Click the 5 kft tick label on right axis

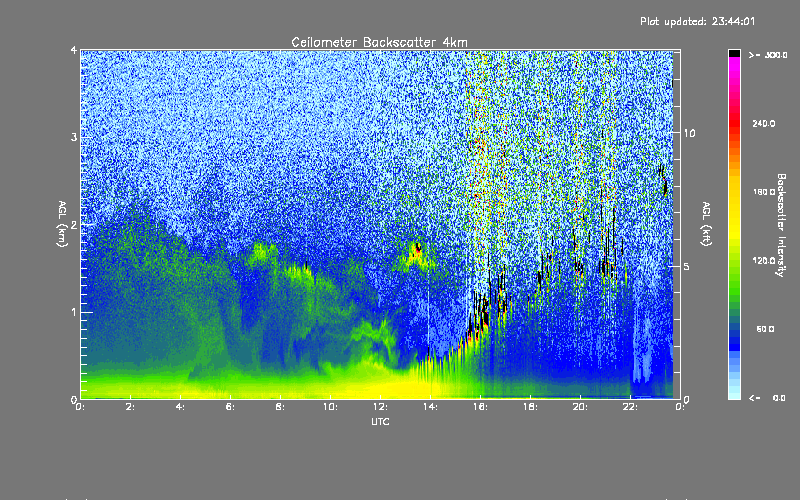687,266
